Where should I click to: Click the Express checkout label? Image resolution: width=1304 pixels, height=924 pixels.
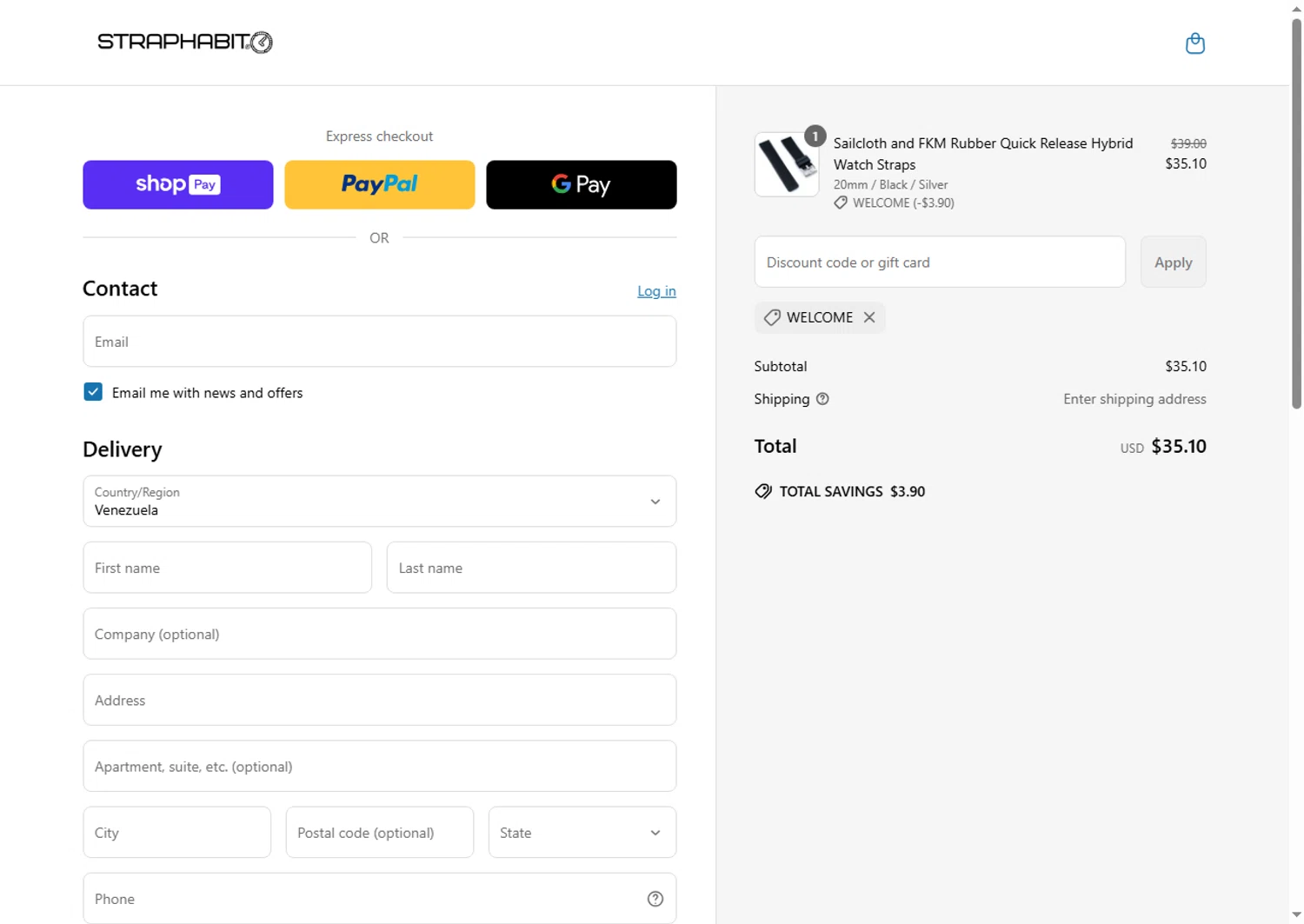[x=379, y=136]
